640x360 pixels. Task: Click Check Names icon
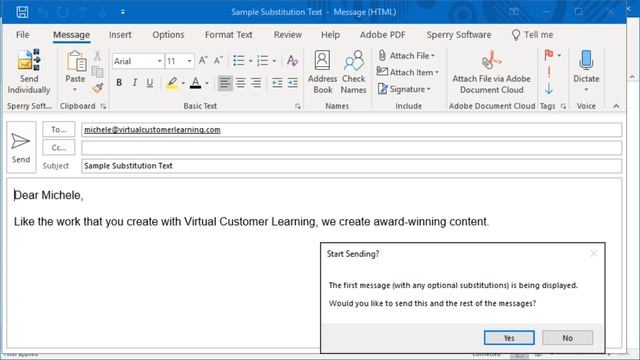pyautogui.click(x=353, y=72)
